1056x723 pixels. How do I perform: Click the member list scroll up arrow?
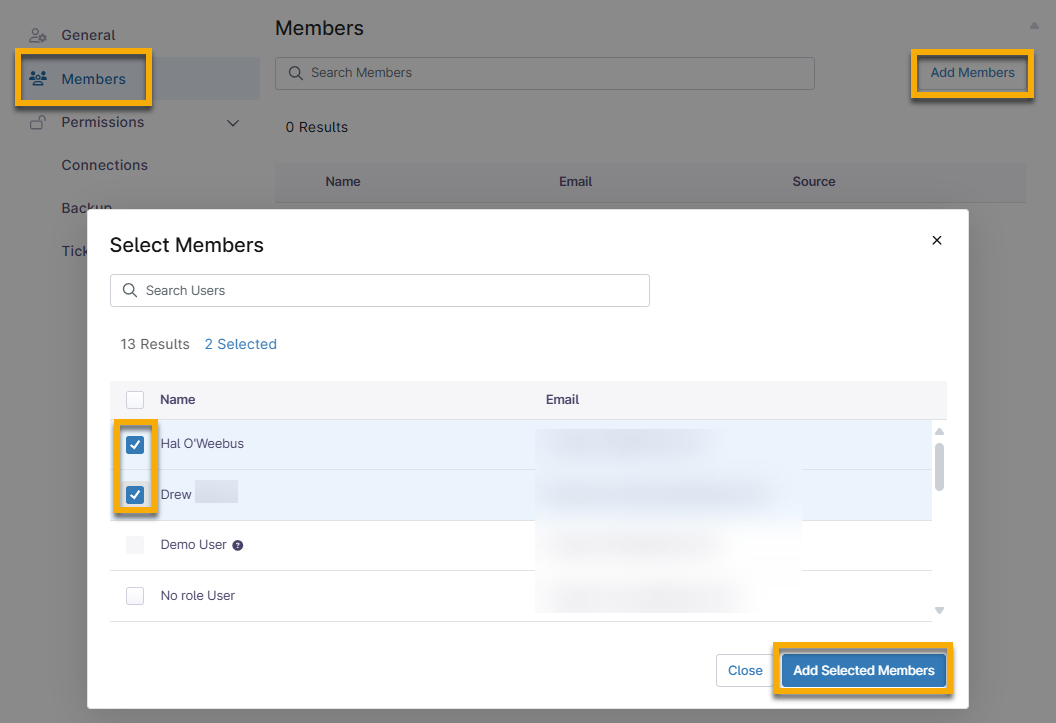[x=939, y=432]
